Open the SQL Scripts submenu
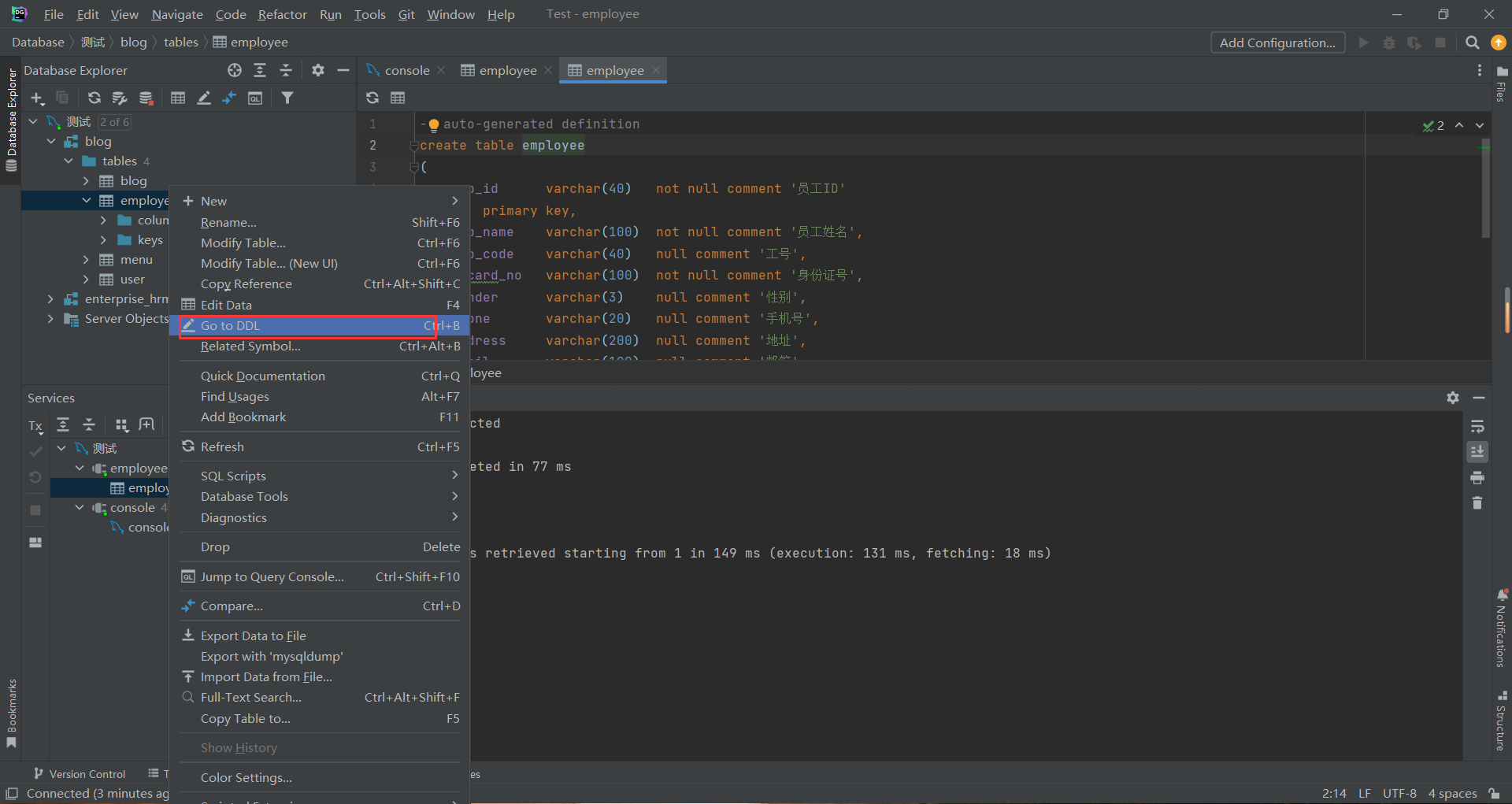The image size is (1512, 804). (x=321, y=476)
